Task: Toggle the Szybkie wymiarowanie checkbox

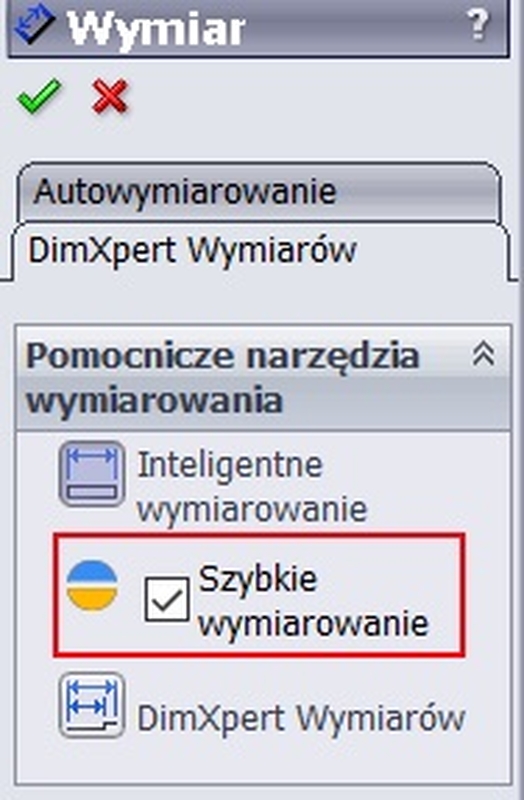Action: [x=167, y=599]
